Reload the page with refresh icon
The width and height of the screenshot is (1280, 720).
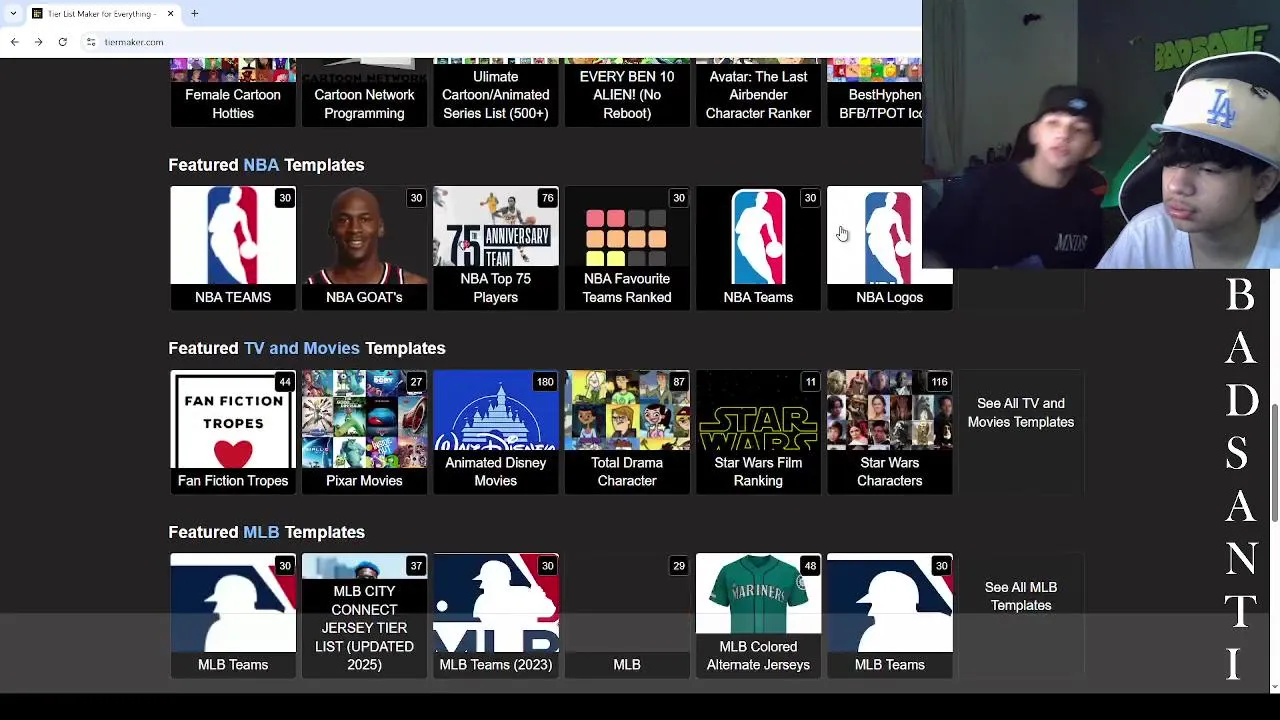click(x=62, y=42)
